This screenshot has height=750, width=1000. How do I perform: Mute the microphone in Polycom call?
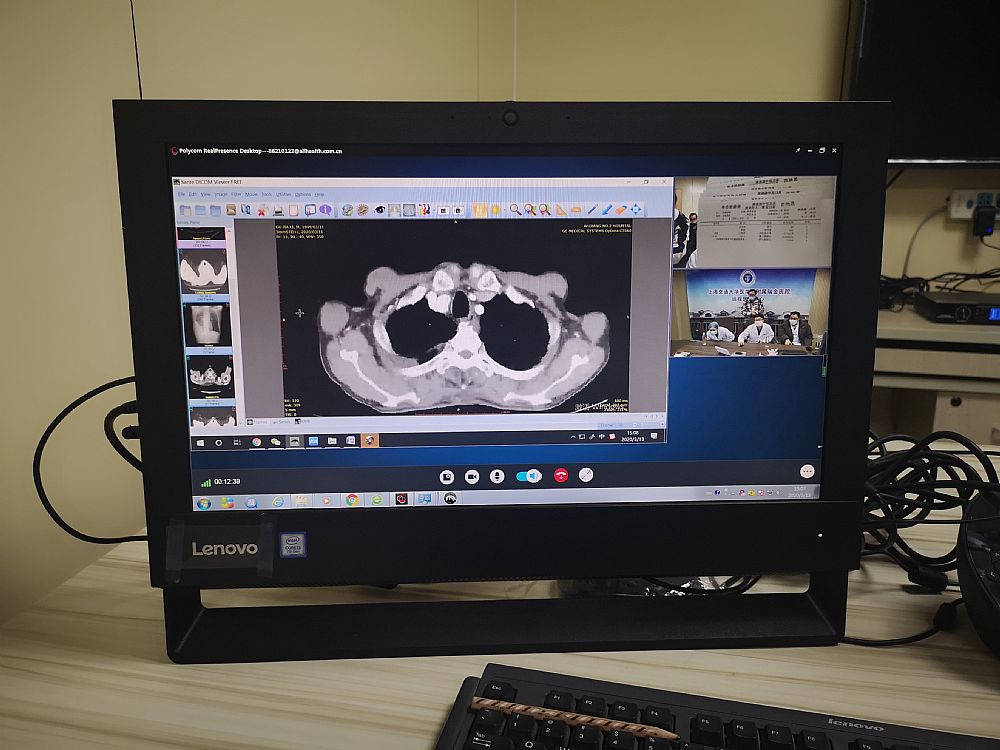click(x=497, y=476)
